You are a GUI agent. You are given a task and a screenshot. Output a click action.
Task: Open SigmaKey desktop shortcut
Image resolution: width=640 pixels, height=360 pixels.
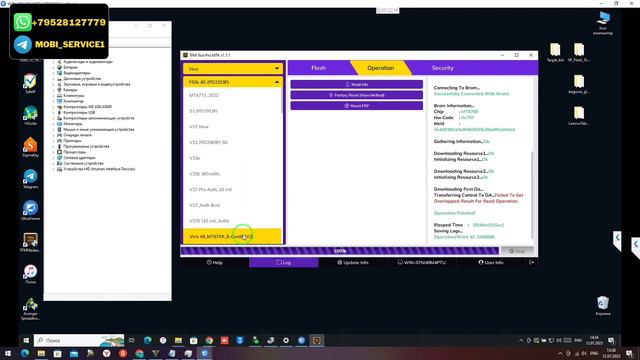tap(30, 147)
